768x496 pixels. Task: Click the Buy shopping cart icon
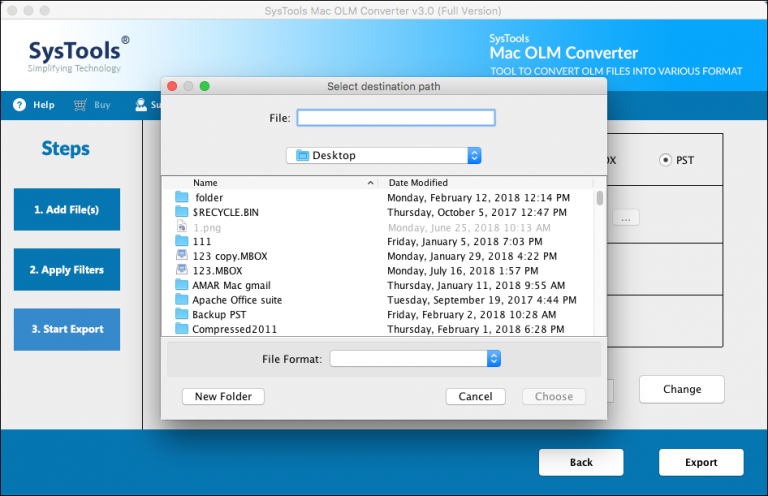click(80, 105)
